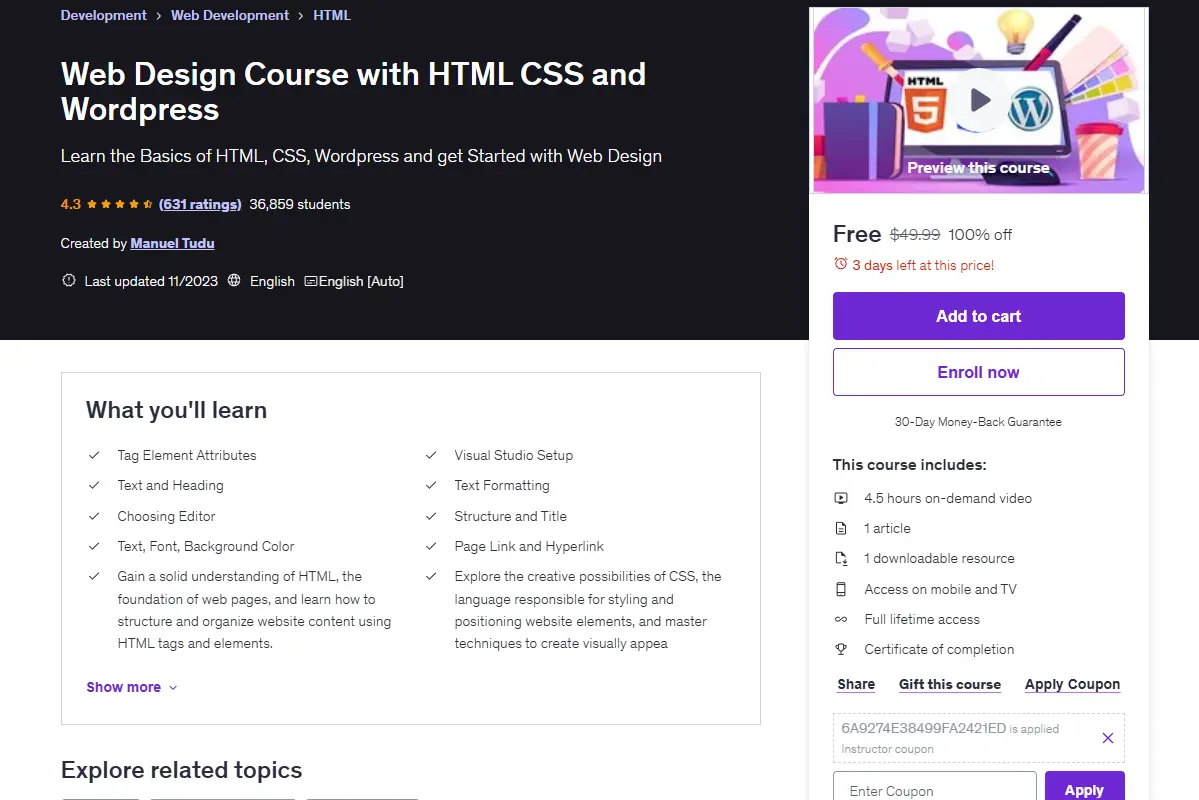Click the checkmark beside Tag Element Attributes
Image resolution: width=1199 pixels, height=800 pixels.
coord(94,455)
